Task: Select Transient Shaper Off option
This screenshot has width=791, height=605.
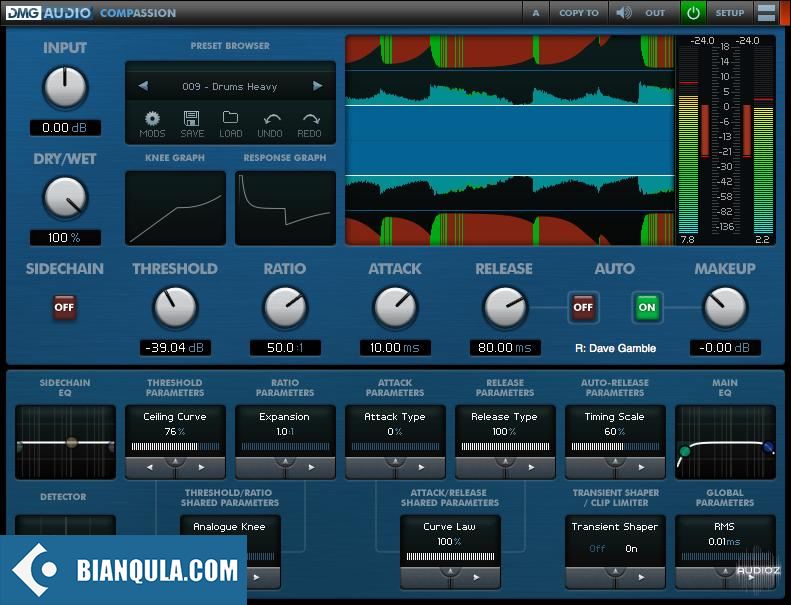Action: 597,548
